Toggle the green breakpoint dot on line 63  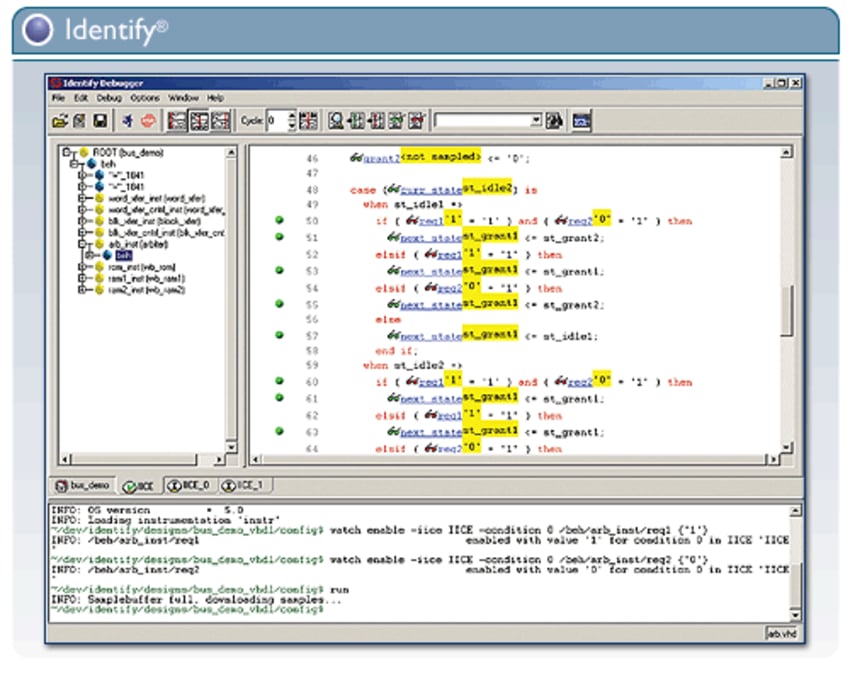pos(280,431)
